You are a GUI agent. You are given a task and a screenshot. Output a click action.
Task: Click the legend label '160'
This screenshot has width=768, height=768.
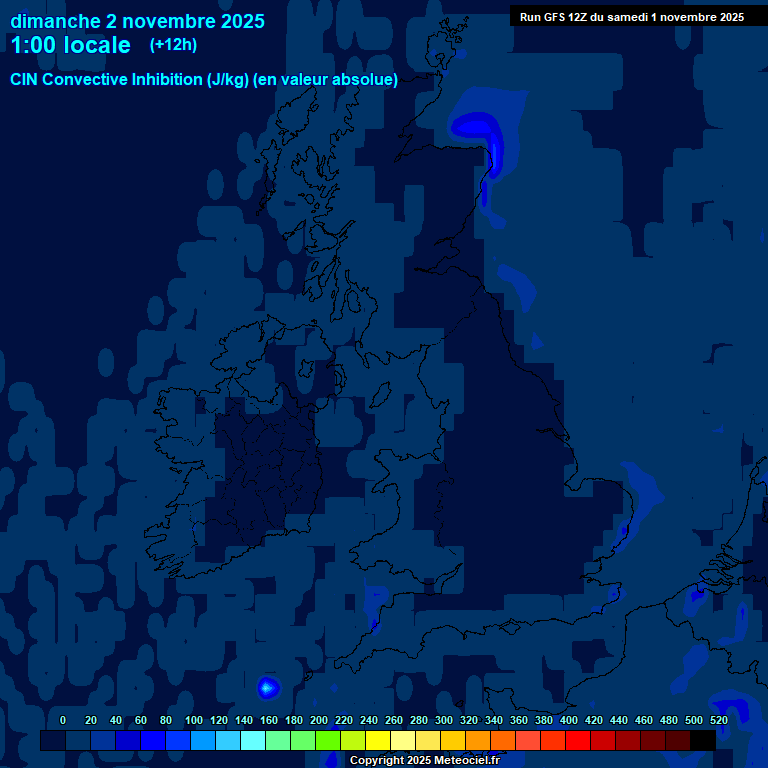269,720
